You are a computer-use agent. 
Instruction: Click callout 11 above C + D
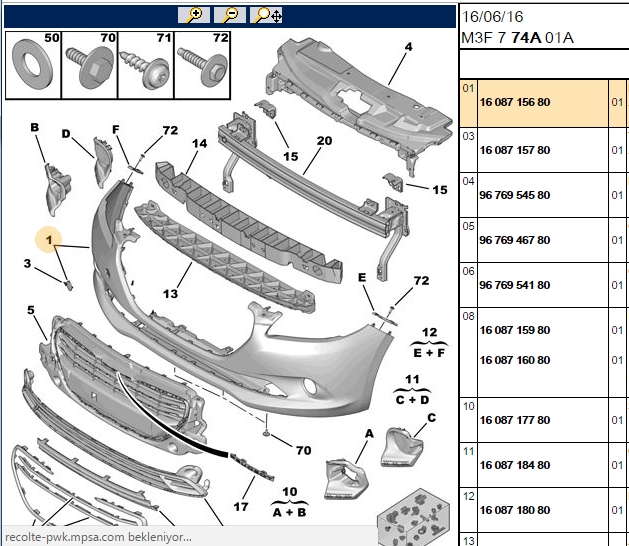pos(412,379)
